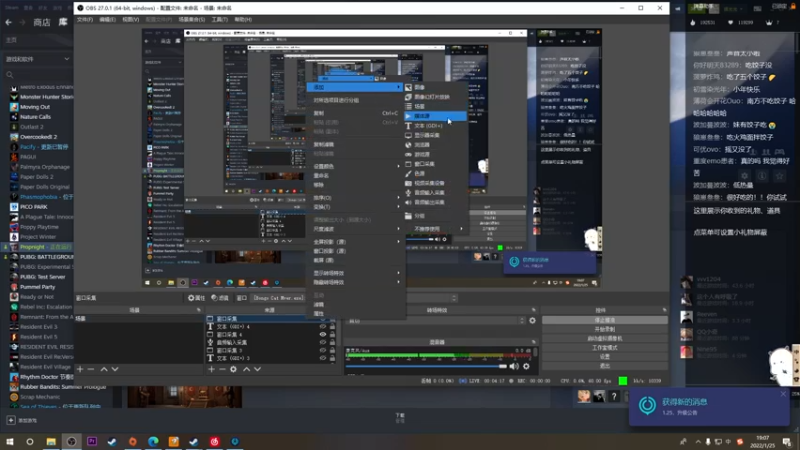The width and height of the screenshot is (800, 450).
Task: Click 滤镜 filters button on source toolbar
Action: [220, 298]
